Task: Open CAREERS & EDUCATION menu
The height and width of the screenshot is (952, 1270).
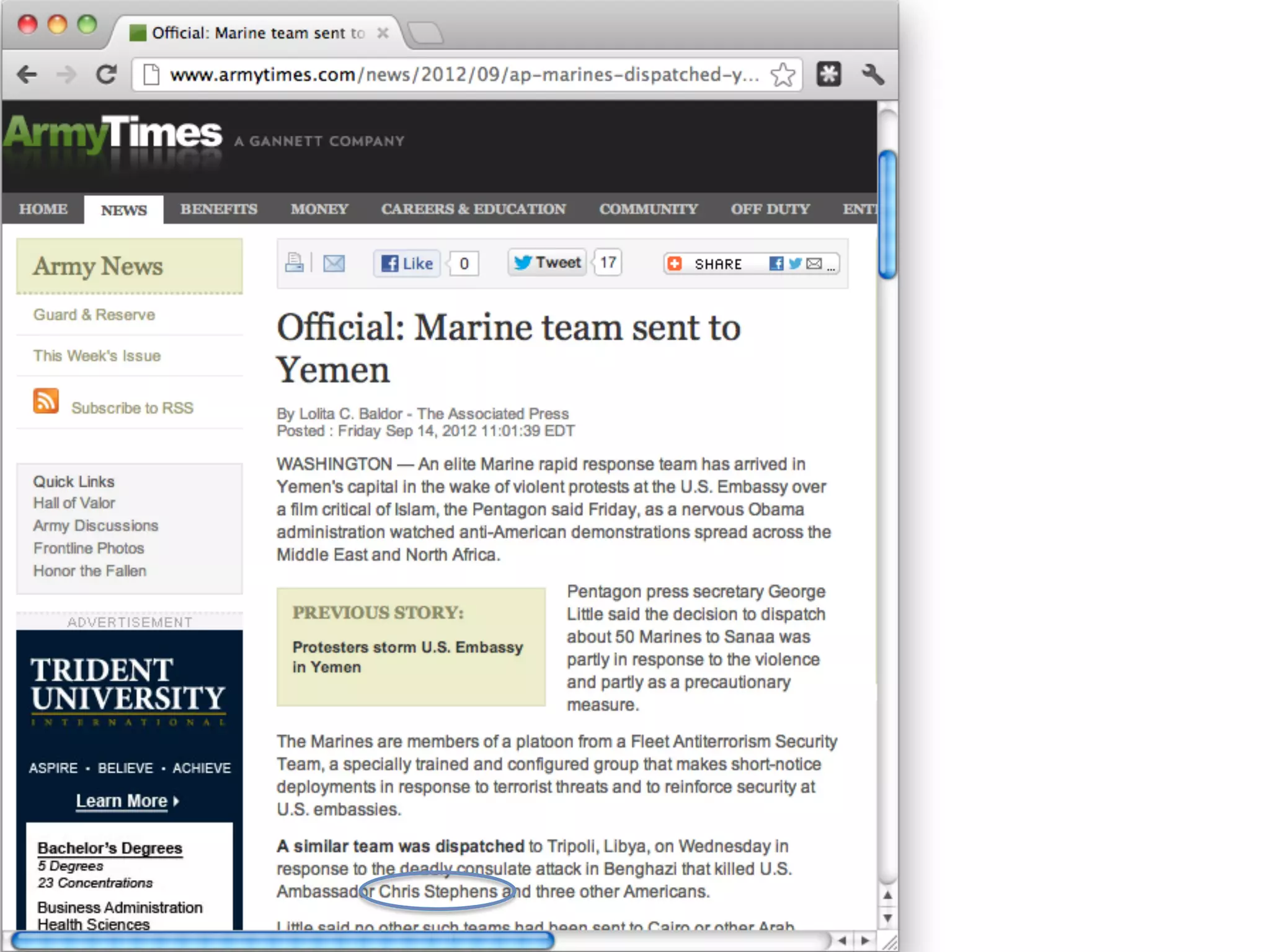Action: click(473, 209)
